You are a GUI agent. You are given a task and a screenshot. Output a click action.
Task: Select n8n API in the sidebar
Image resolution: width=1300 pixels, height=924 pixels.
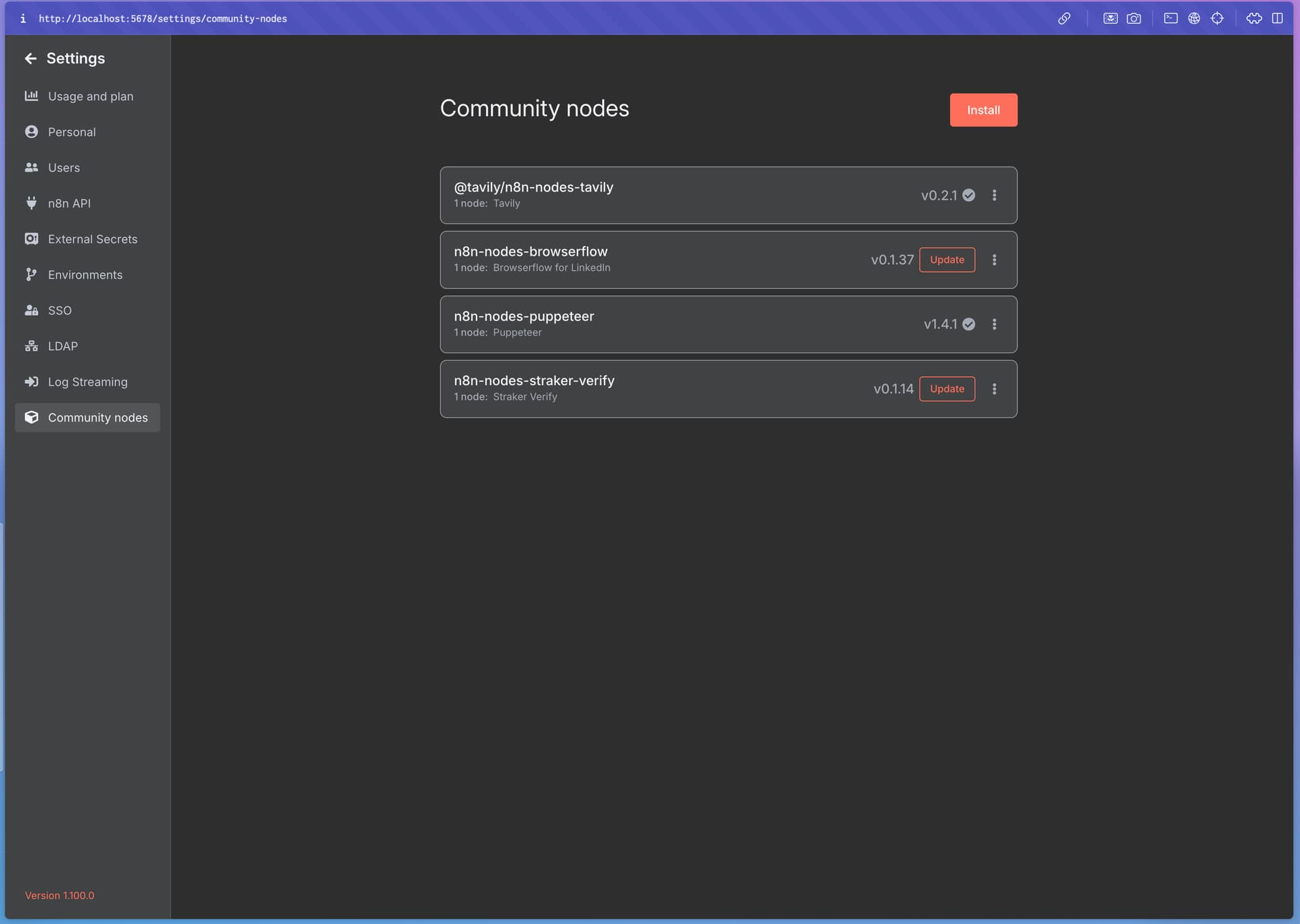(87, 203)
